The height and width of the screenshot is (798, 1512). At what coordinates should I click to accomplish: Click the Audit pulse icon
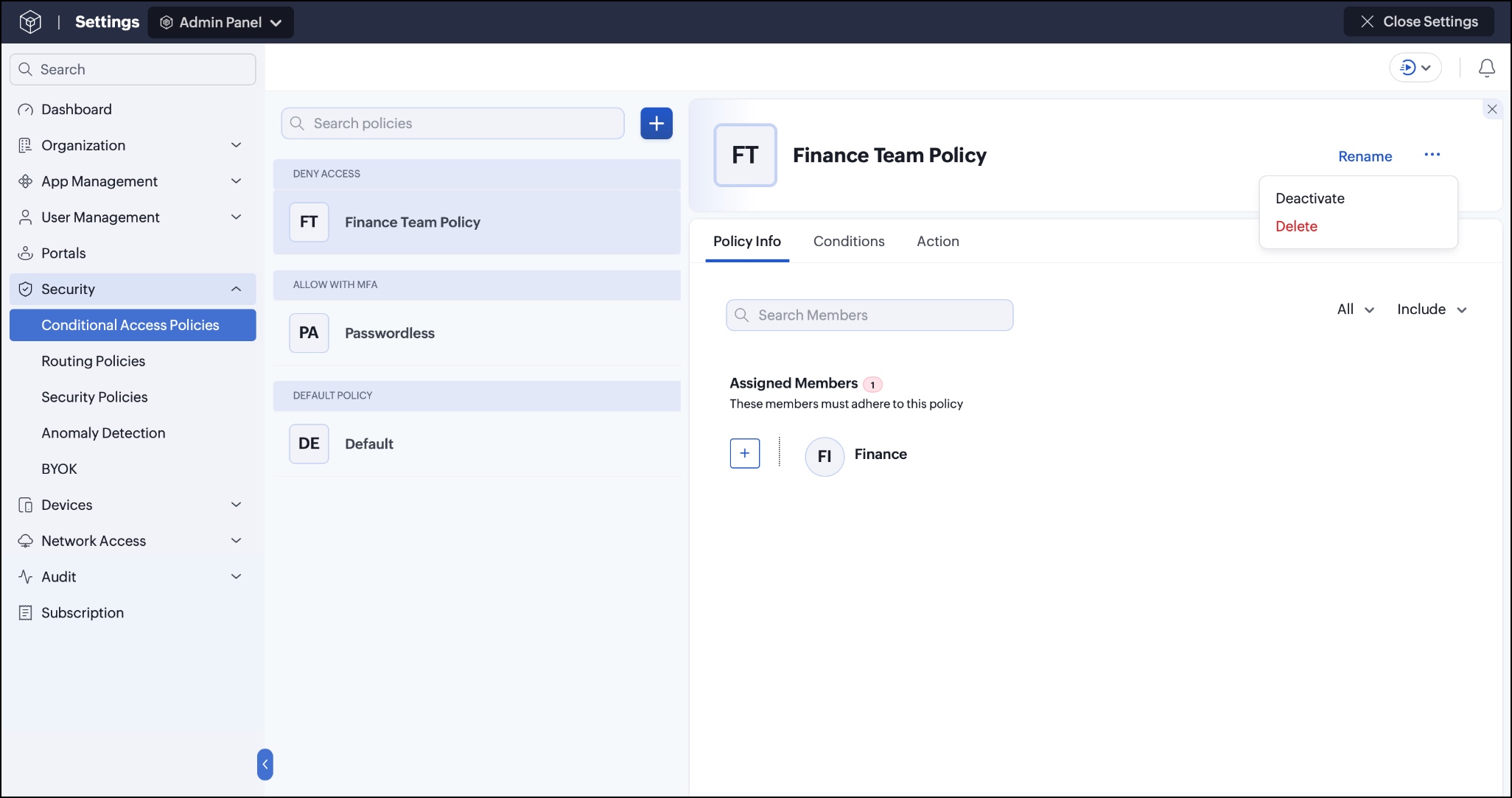[25, 577]
